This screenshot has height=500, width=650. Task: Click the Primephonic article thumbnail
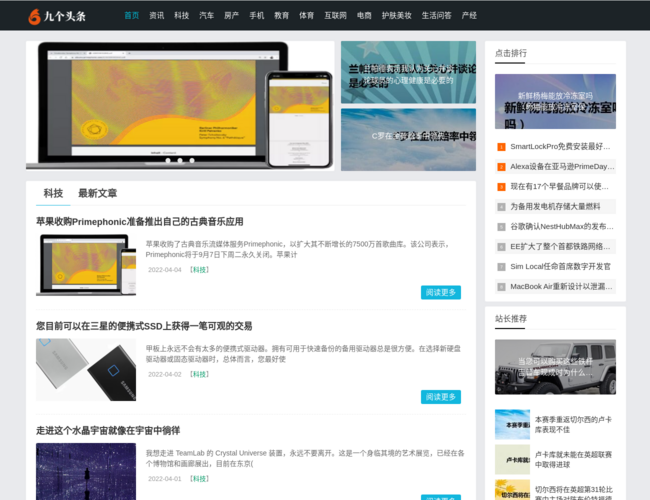click(x=86, y=265)
